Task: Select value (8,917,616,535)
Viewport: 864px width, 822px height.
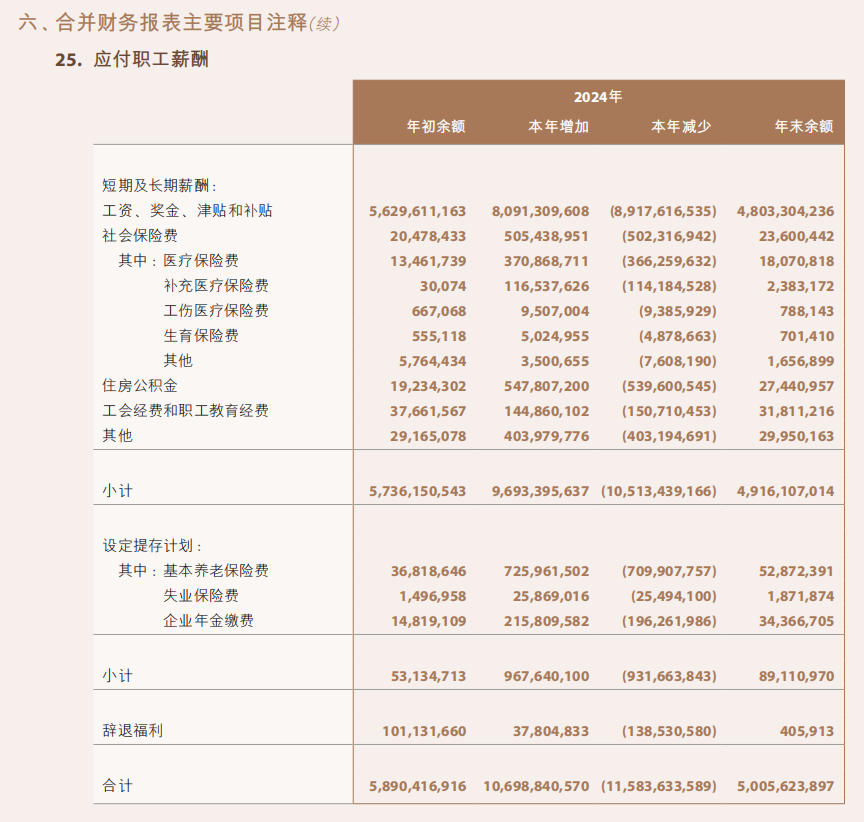Action: coord(663,211)
